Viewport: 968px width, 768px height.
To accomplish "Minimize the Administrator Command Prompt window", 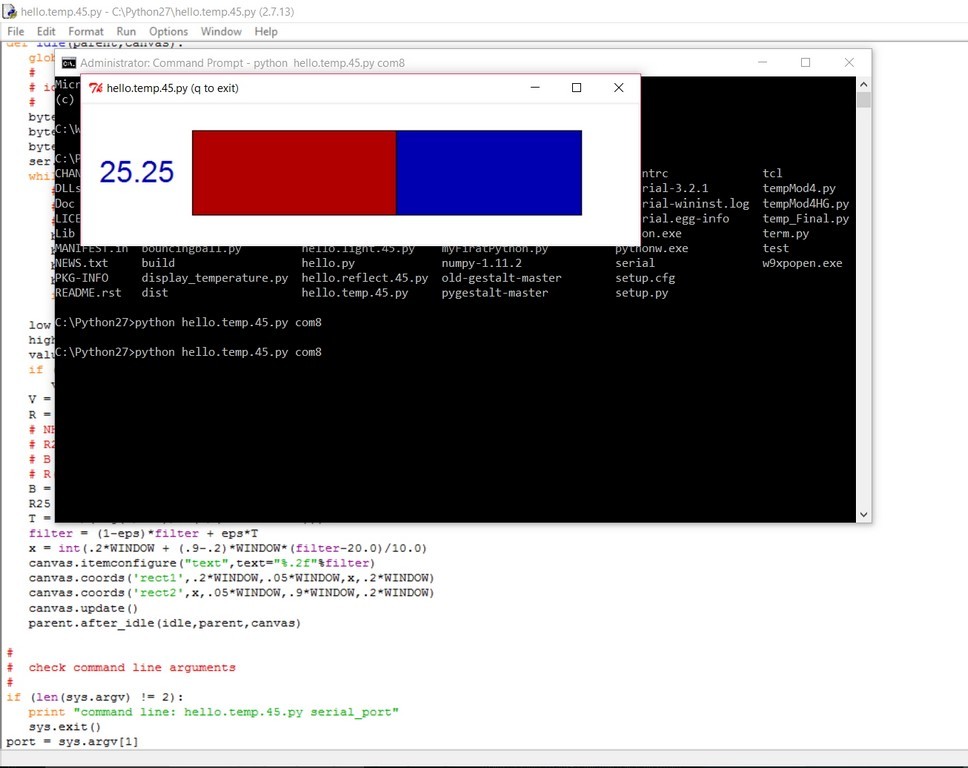I will point(762,62).
